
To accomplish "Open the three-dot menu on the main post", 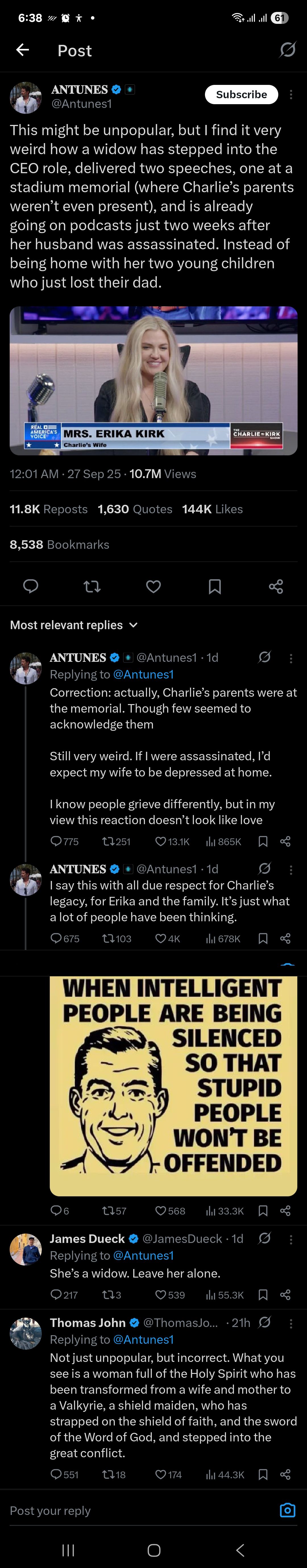I will 291,94.
